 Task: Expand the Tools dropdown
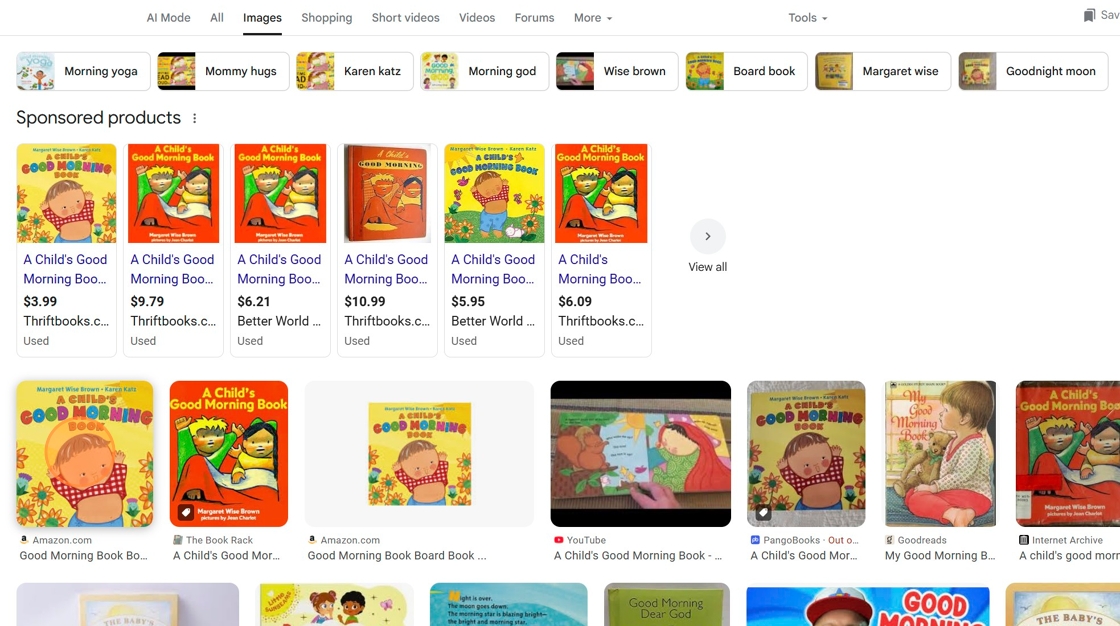(808, 18)
